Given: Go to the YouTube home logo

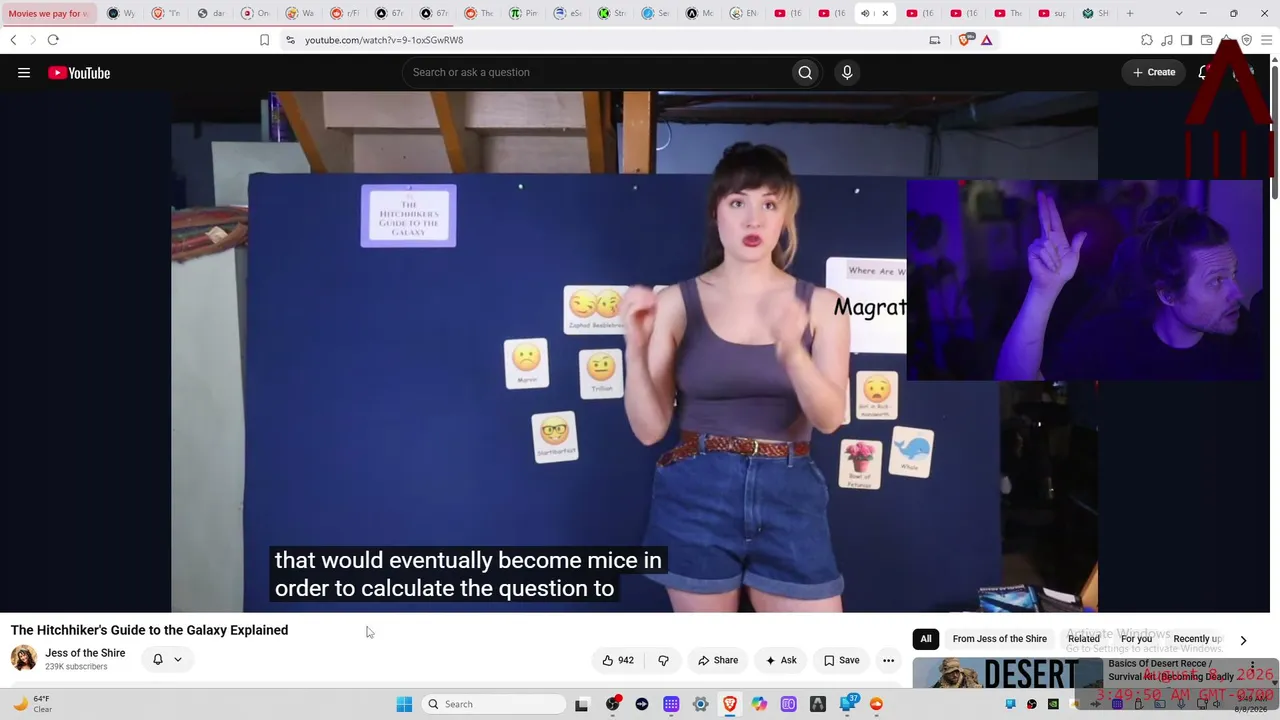Looking at the screenshot, I should tap(79, 72).
